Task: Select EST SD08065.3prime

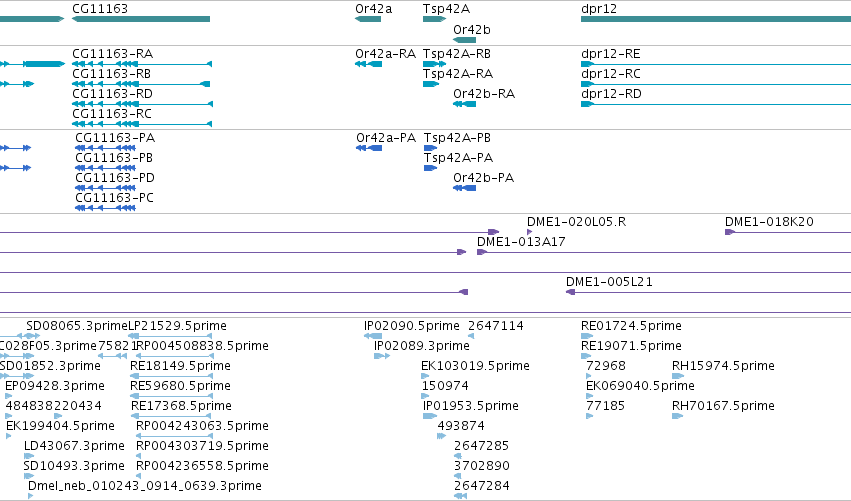Action: (x=77, y=326)
